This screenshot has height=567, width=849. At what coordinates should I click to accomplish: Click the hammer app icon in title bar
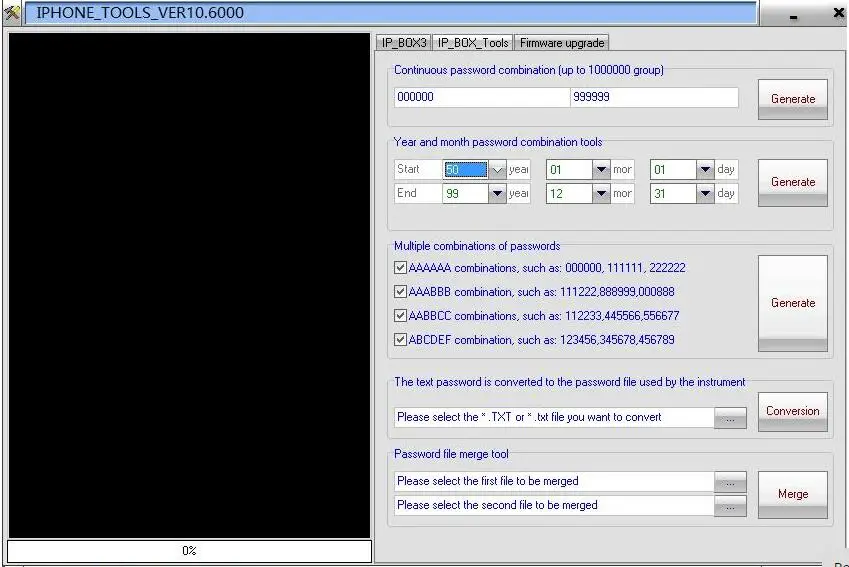(11, 12)
